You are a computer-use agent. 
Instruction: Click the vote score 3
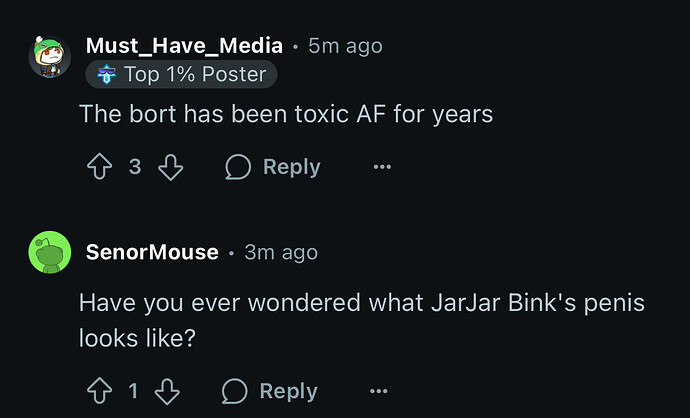pos(135,167)
